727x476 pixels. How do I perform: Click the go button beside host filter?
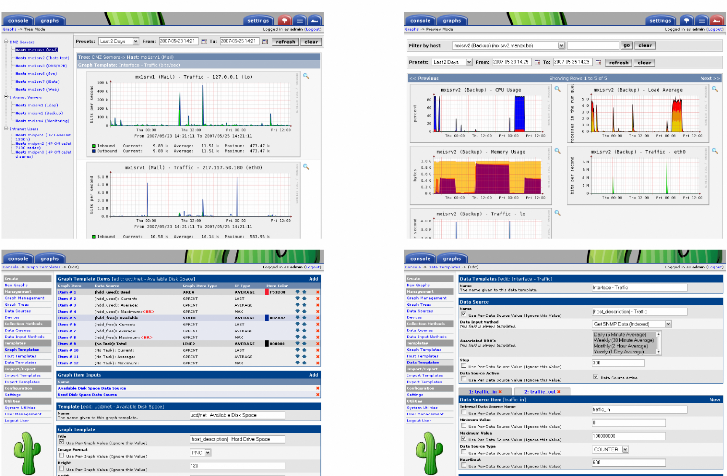coord(626,45)
